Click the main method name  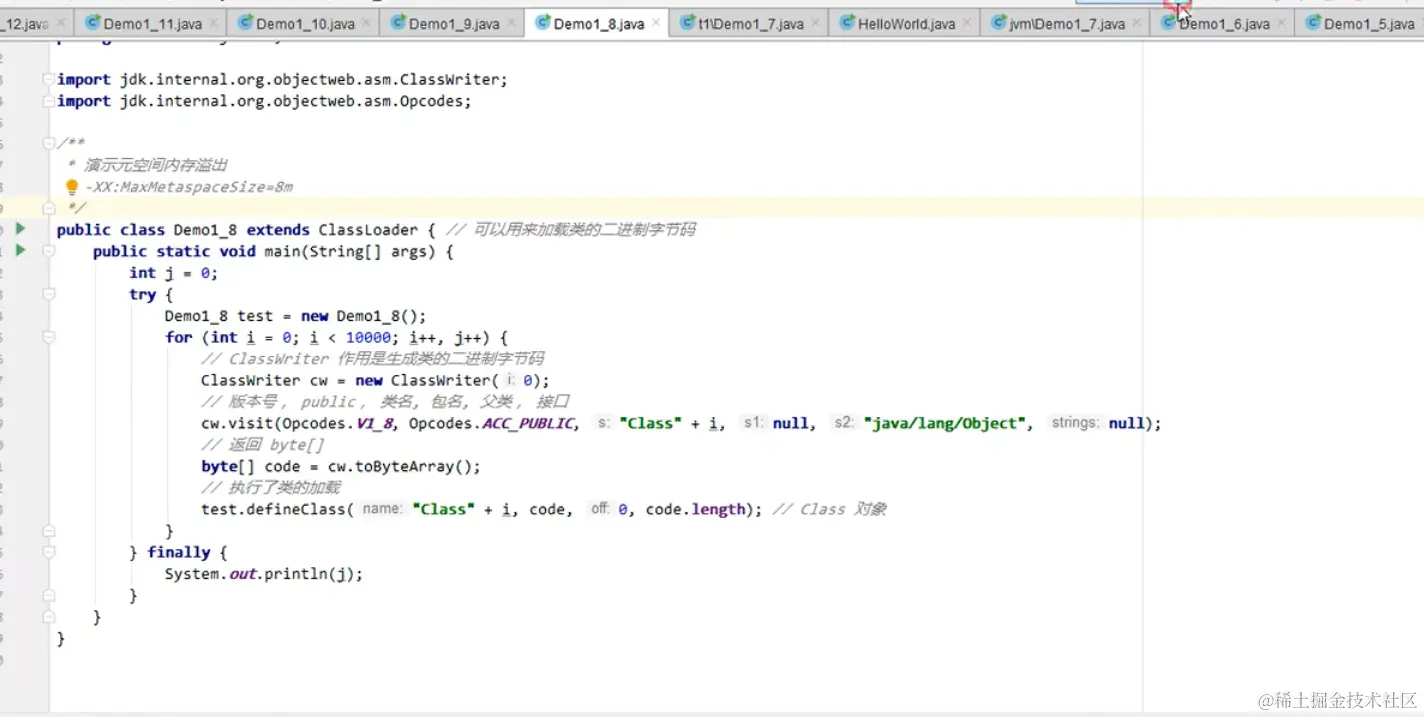click(283, 251)
